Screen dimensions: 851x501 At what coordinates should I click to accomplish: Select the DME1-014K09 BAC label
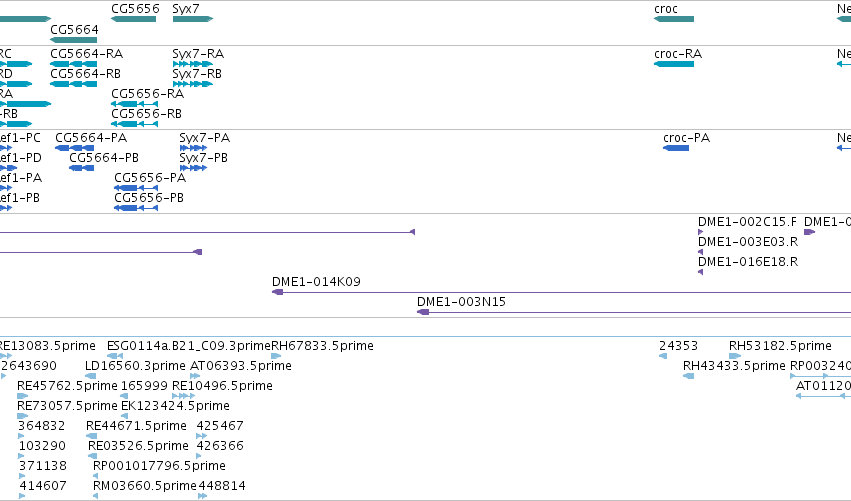(316, 282)
